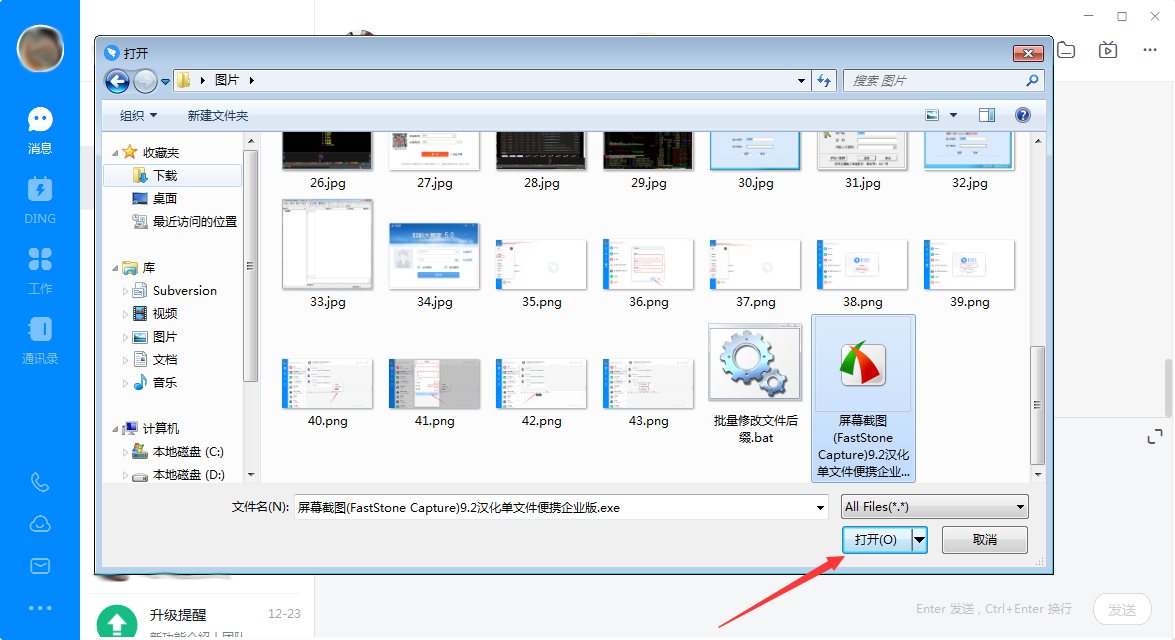Expand the 计算机 tree node in the navigation pane

(113, 428)
